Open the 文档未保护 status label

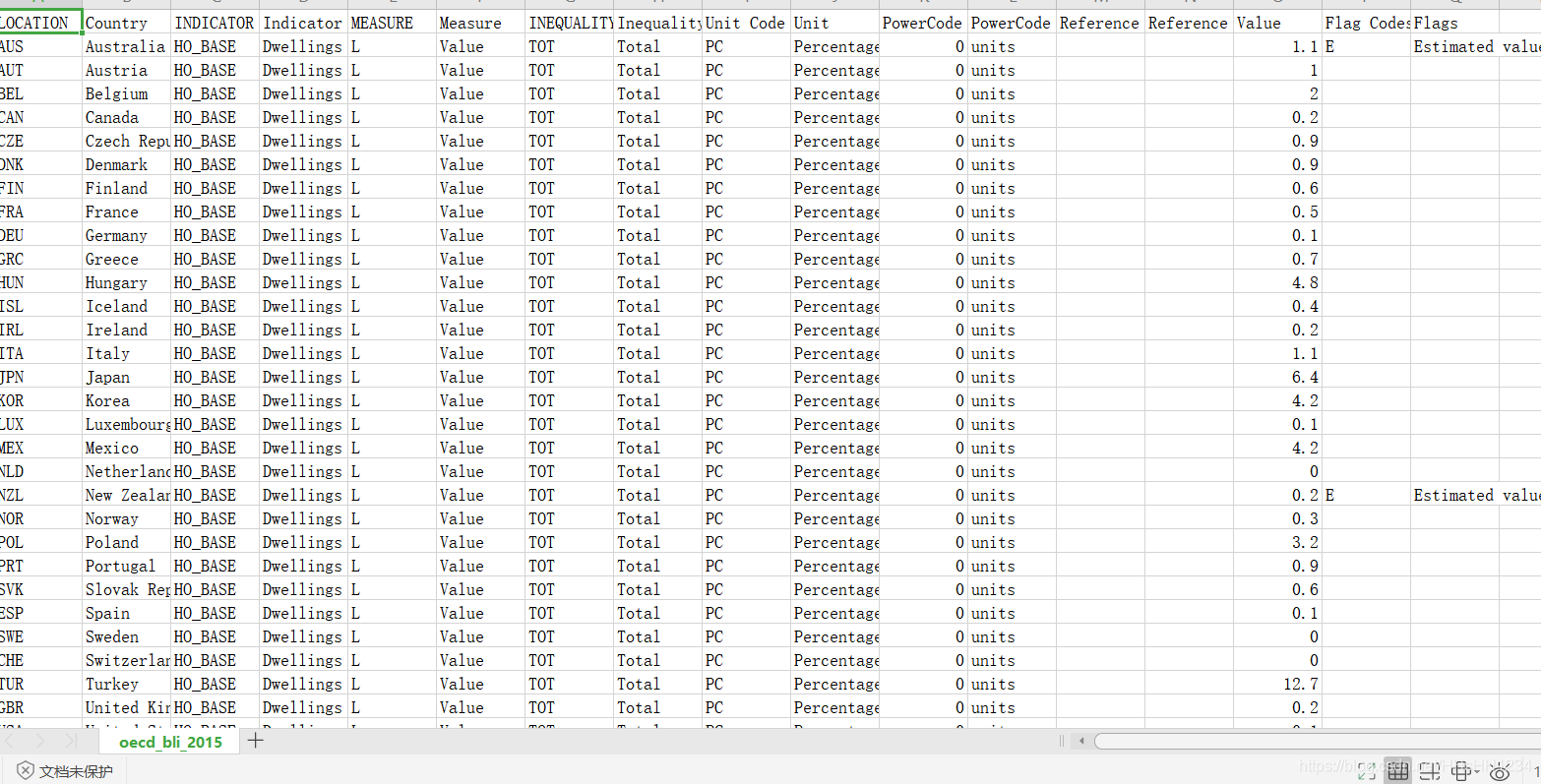[x=76, y=771]
